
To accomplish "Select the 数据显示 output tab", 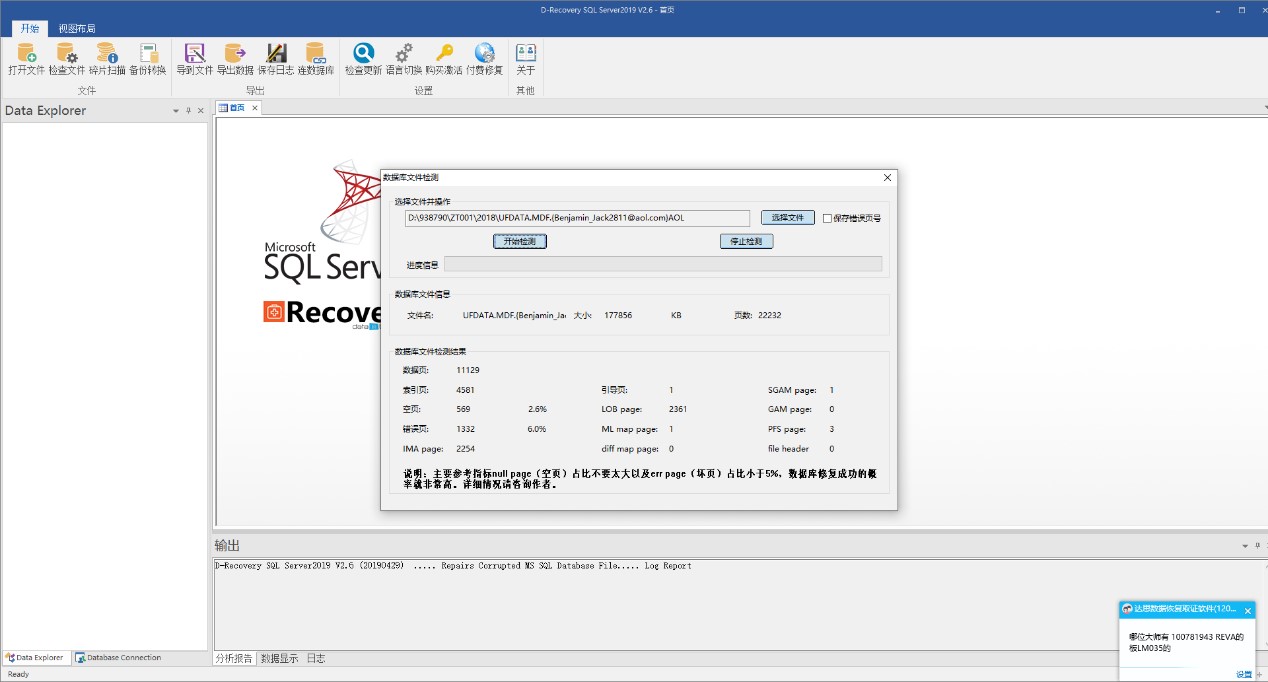I will point(279,659).
